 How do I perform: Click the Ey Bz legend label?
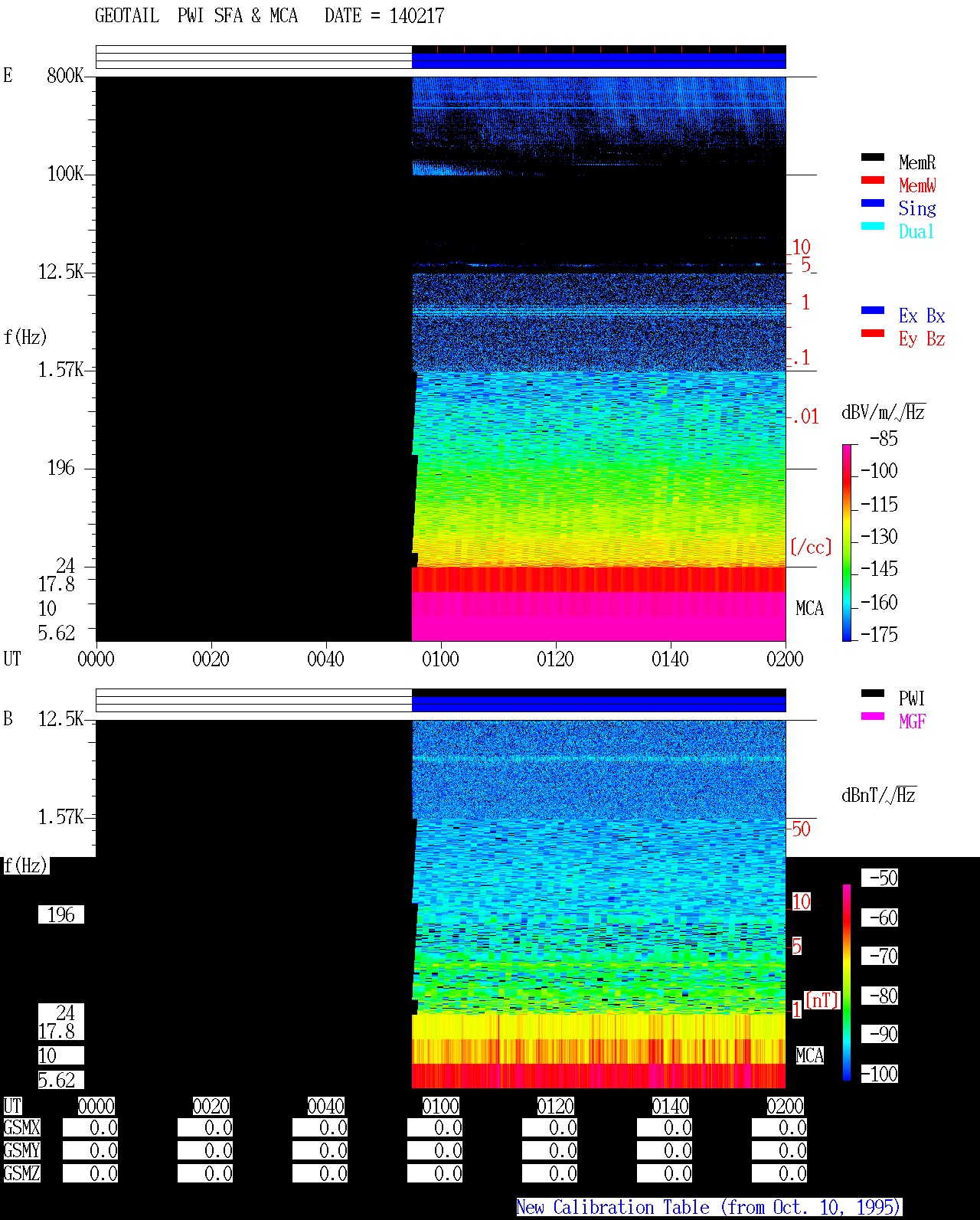click(922, 339)
